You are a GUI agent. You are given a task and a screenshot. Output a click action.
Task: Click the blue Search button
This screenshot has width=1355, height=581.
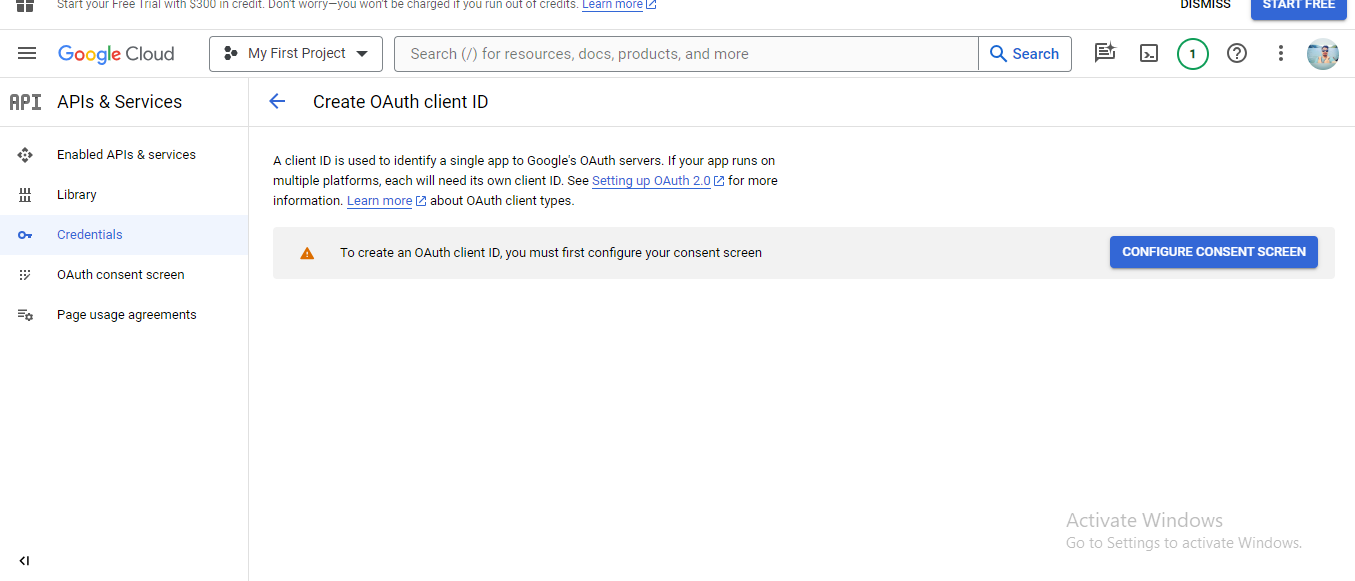tap(1025, 54)
